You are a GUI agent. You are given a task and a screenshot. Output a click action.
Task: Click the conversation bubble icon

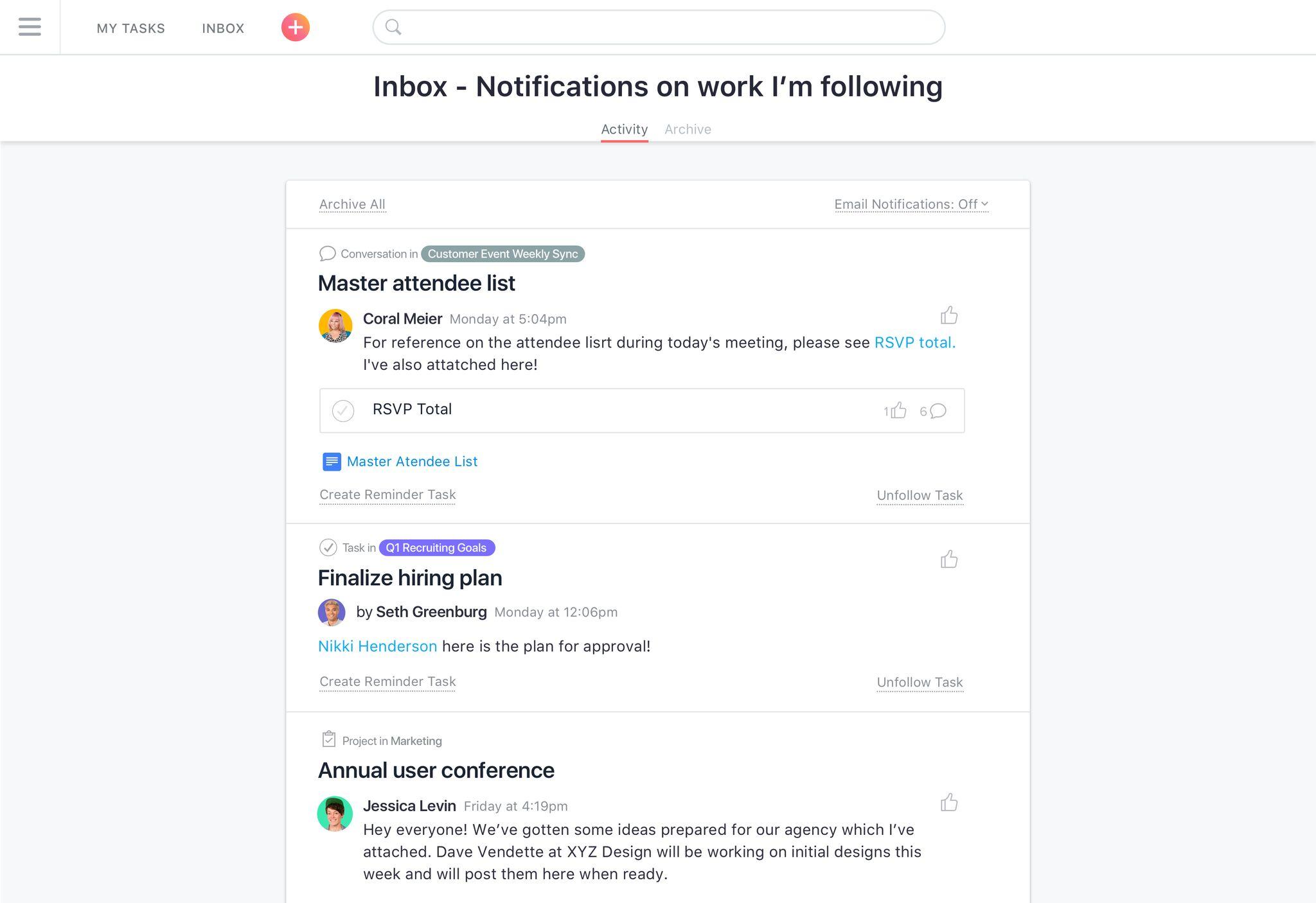(x=327, y=254)
